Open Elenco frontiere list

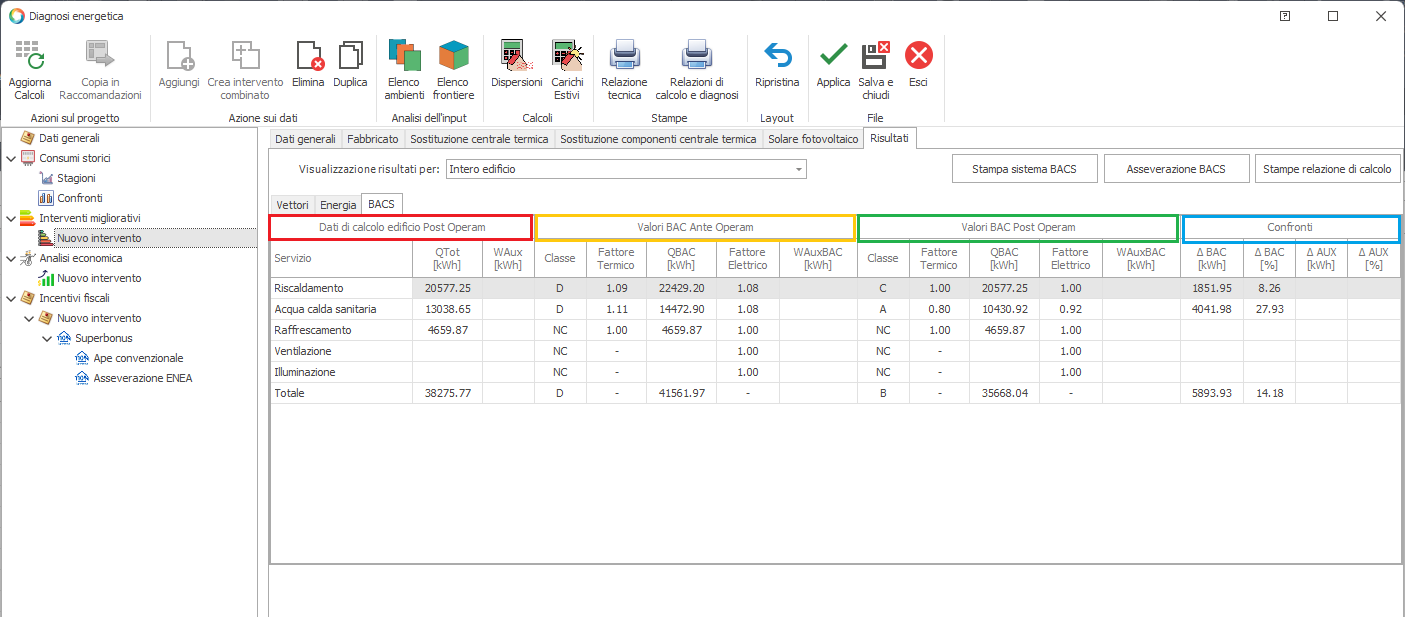pyautogui.click(x=453, y=57)
